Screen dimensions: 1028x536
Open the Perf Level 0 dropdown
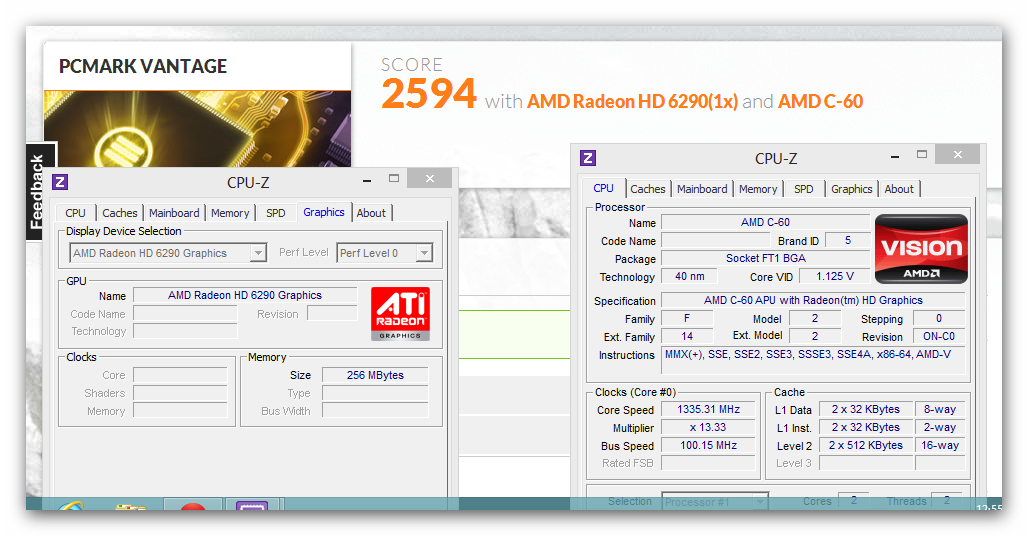point(425,253)
